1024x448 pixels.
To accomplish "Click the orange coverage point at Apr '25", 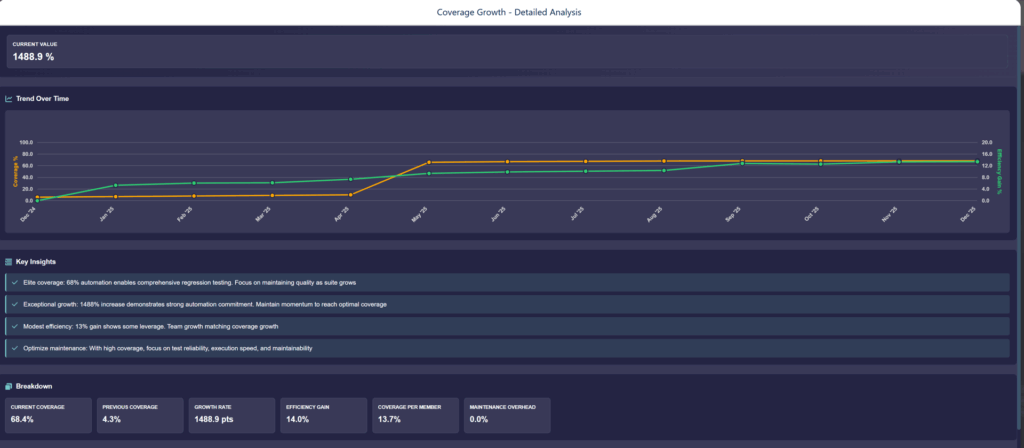I will (351, 195).
